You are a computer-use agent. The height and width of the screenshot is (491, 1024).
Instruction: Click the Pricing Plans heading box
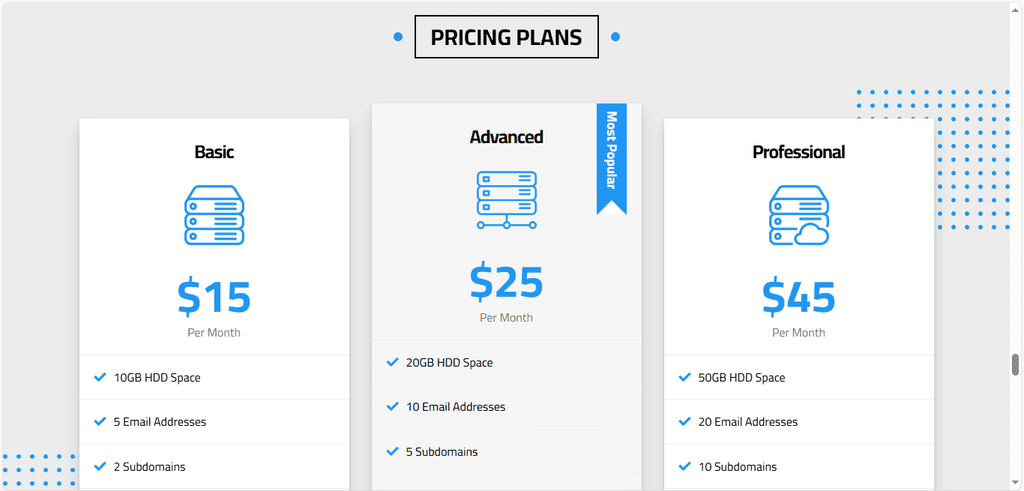click(x=506, y=37)
